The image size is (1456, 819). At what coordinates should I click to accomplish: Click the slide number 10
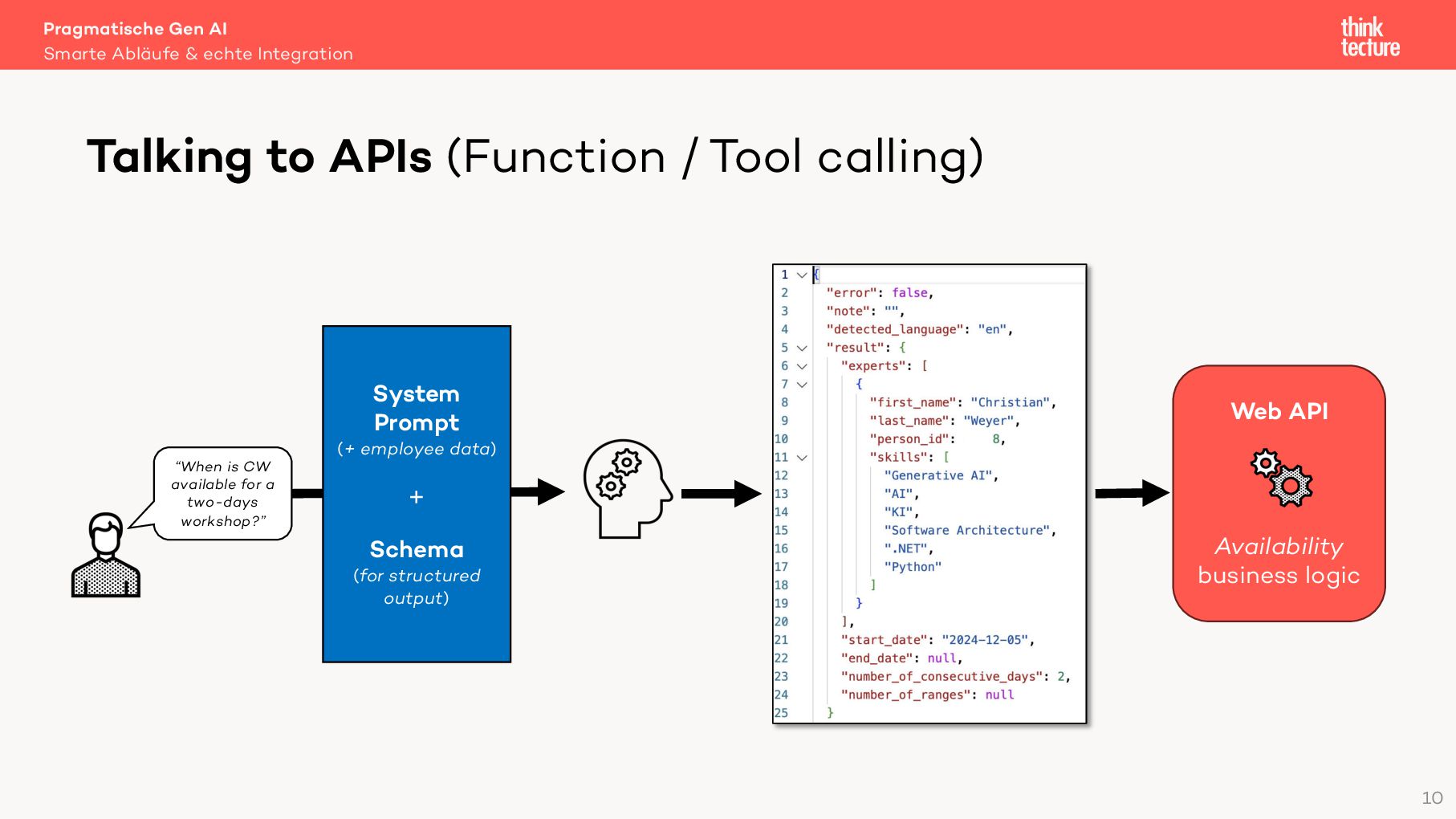pos(1432,798)
